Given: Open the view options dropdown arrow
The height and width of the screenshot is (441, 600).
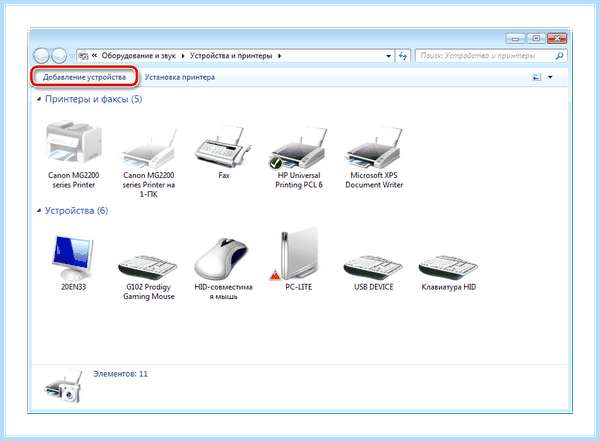Looking at the screenshot, I should (x=550, y=77).
